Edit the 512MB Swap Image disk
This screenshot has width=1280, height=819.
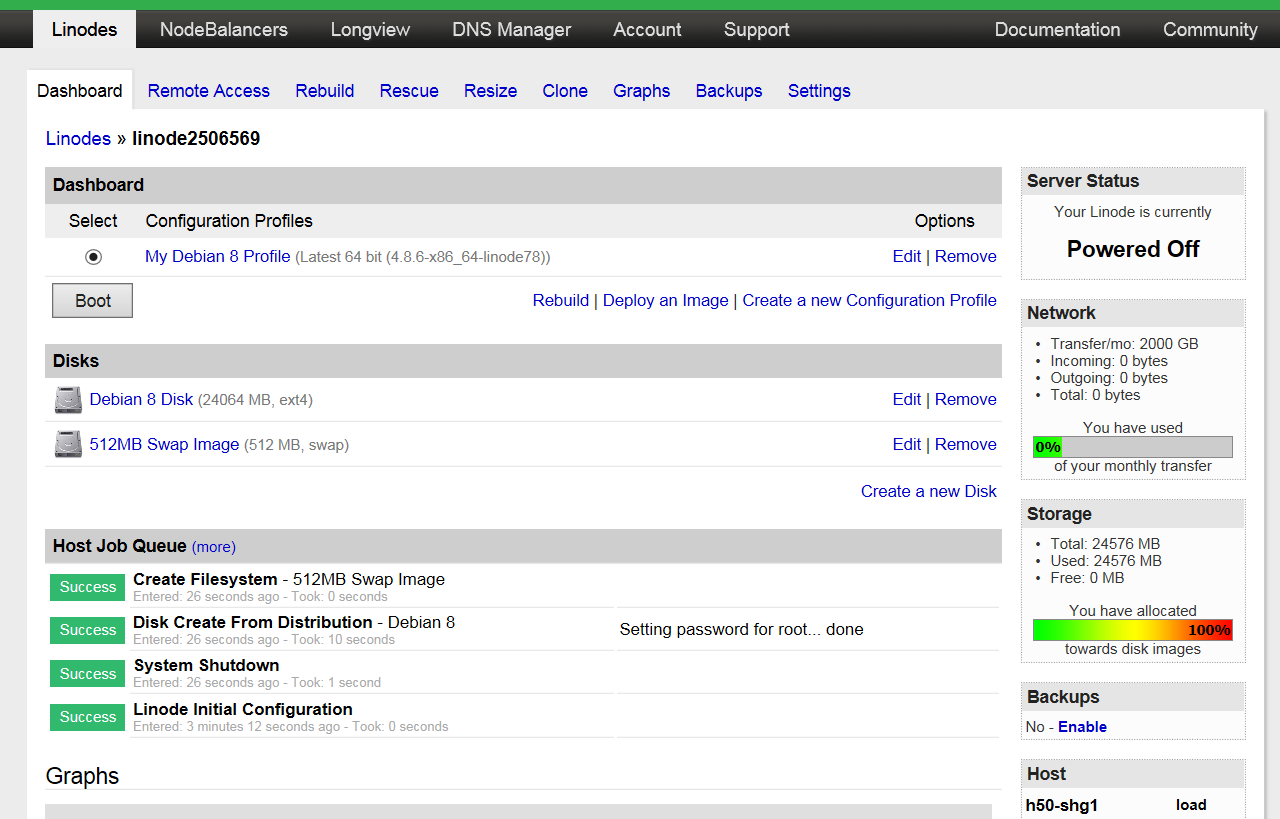[907, 445]
